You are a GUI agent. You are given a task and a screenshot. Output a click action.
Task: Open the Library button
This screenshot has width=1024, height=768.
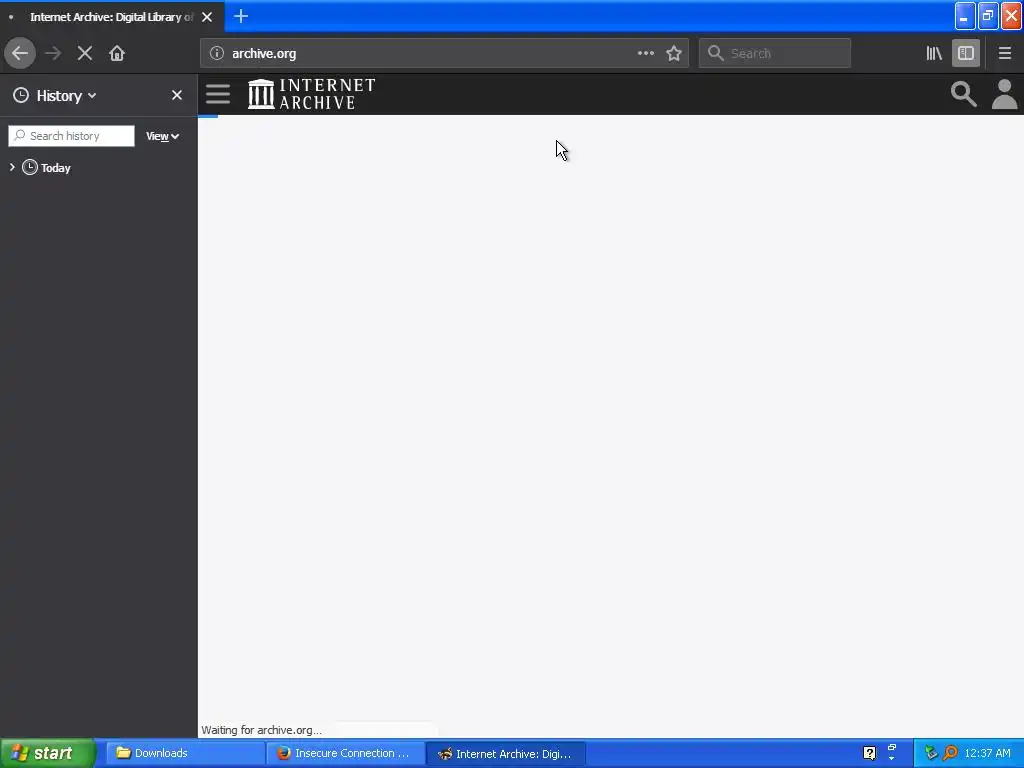[934, 54]
